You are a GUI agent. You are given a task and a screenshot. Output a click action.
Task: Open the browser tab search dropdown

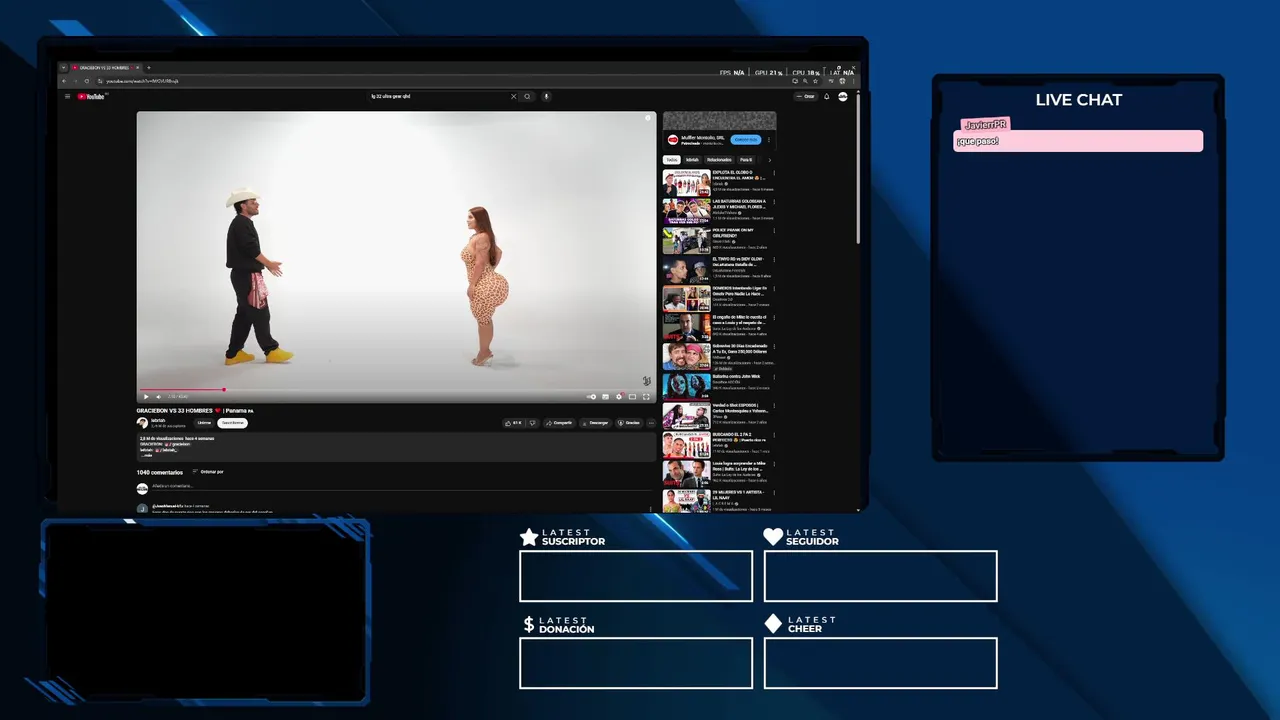pyautogui.click(x=63, y=67)
